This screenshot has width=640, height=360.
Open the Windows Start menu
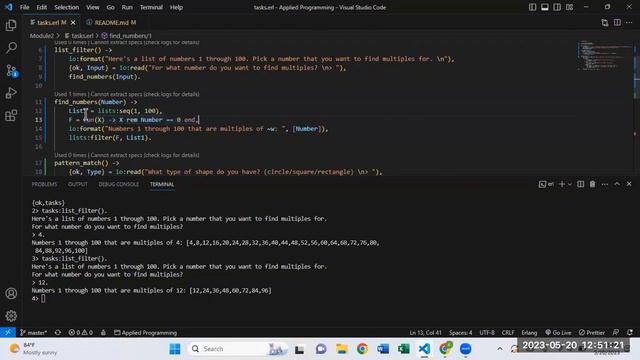point(175,349)
